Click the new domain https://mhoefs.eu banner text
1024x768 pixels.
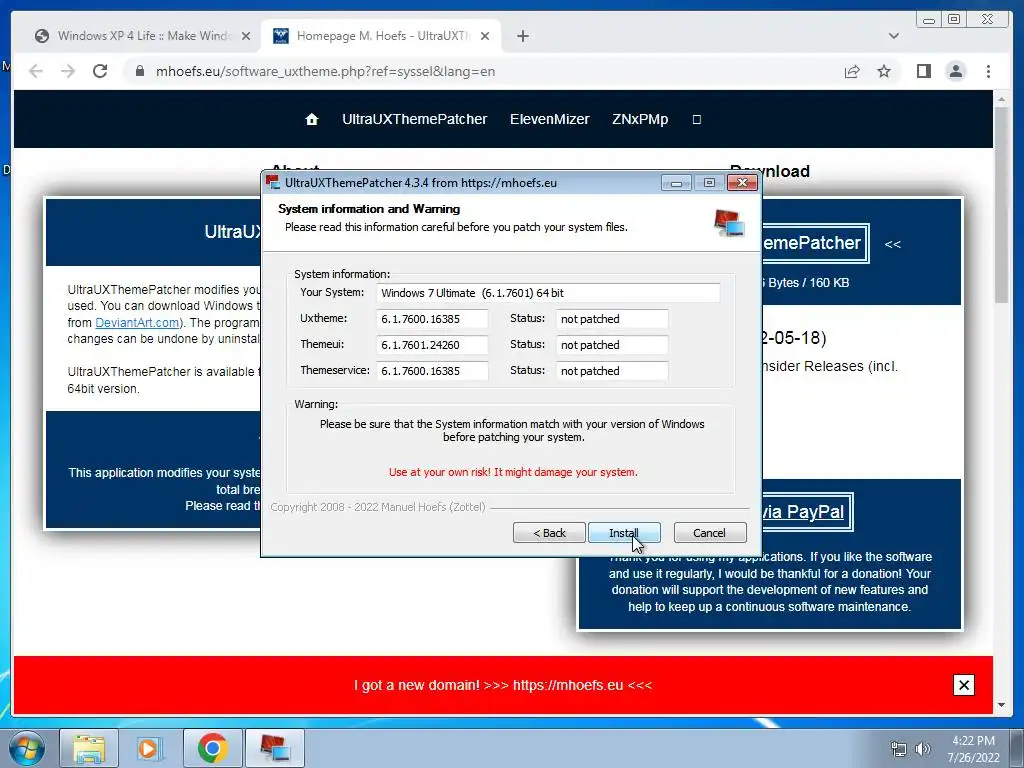pyautogui.click(x=503, y=685)
